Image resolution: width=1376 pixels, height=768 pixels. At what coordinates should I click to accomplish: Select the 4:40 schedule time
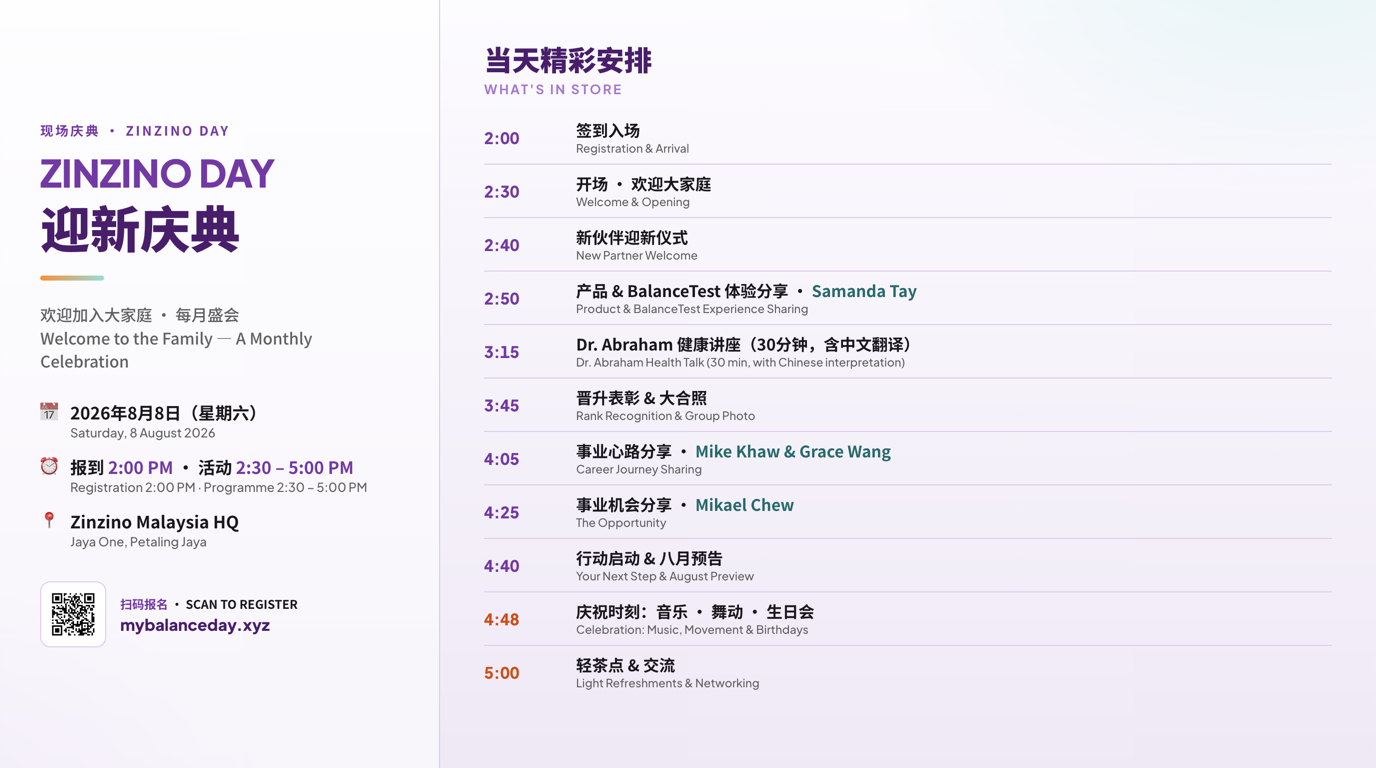coord(502,566)
